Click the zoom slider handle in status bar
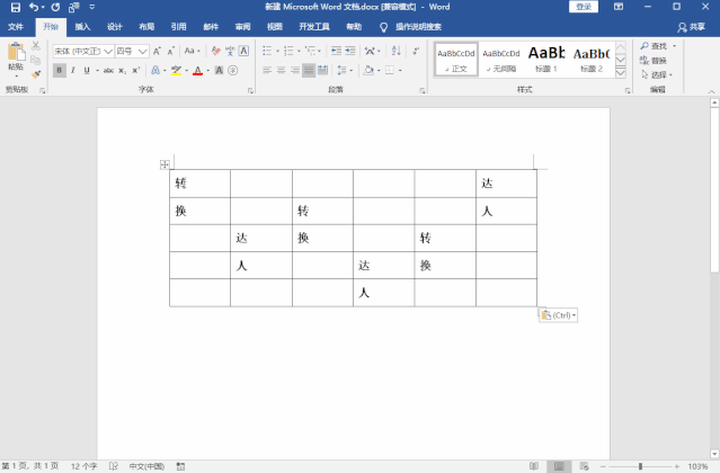The width and height of the screenshot is (720, 473). (640, 467)
